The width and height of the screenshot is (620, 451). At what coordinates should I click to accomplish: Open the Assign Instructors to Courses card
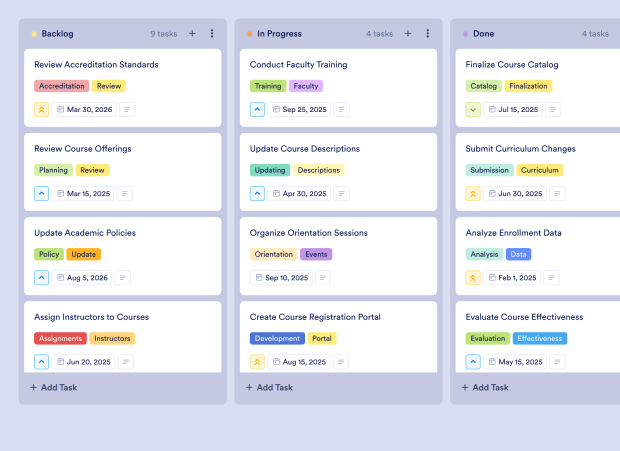tap(91, 317)
